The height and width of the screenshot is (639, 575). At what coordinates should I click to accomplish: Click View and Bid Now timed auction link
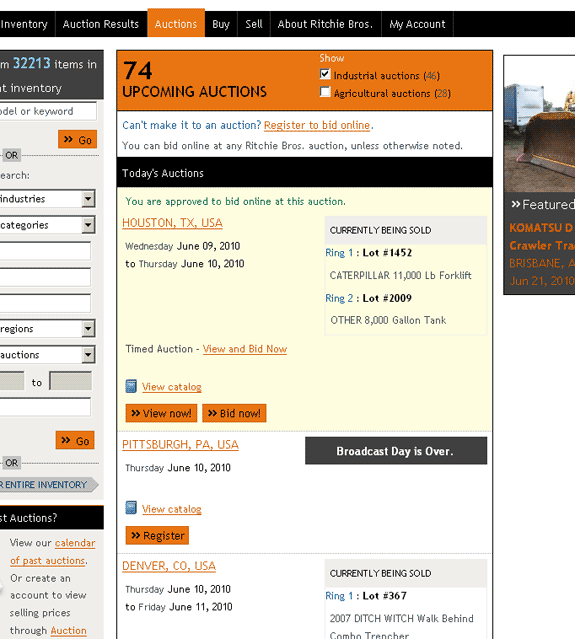245,349
